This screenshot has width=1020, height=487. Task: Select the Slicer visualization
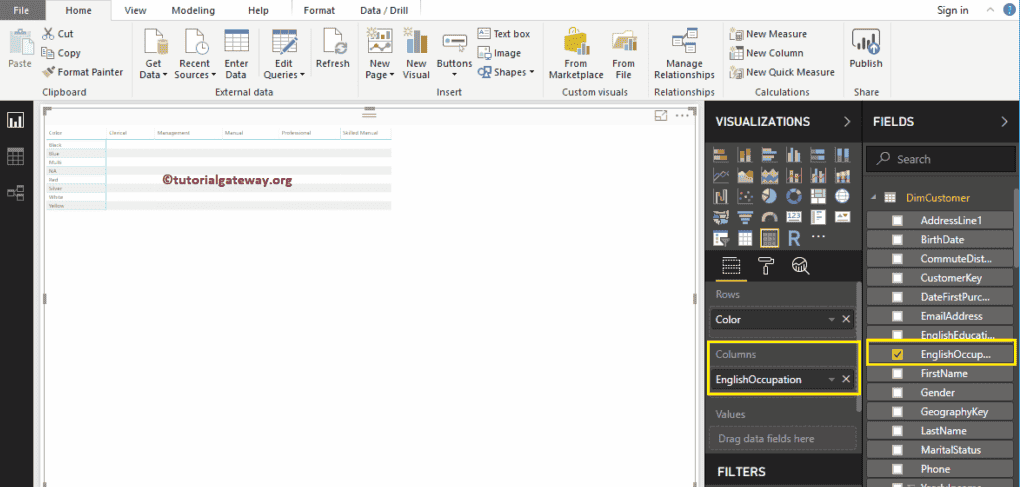[x=720, y=239]
